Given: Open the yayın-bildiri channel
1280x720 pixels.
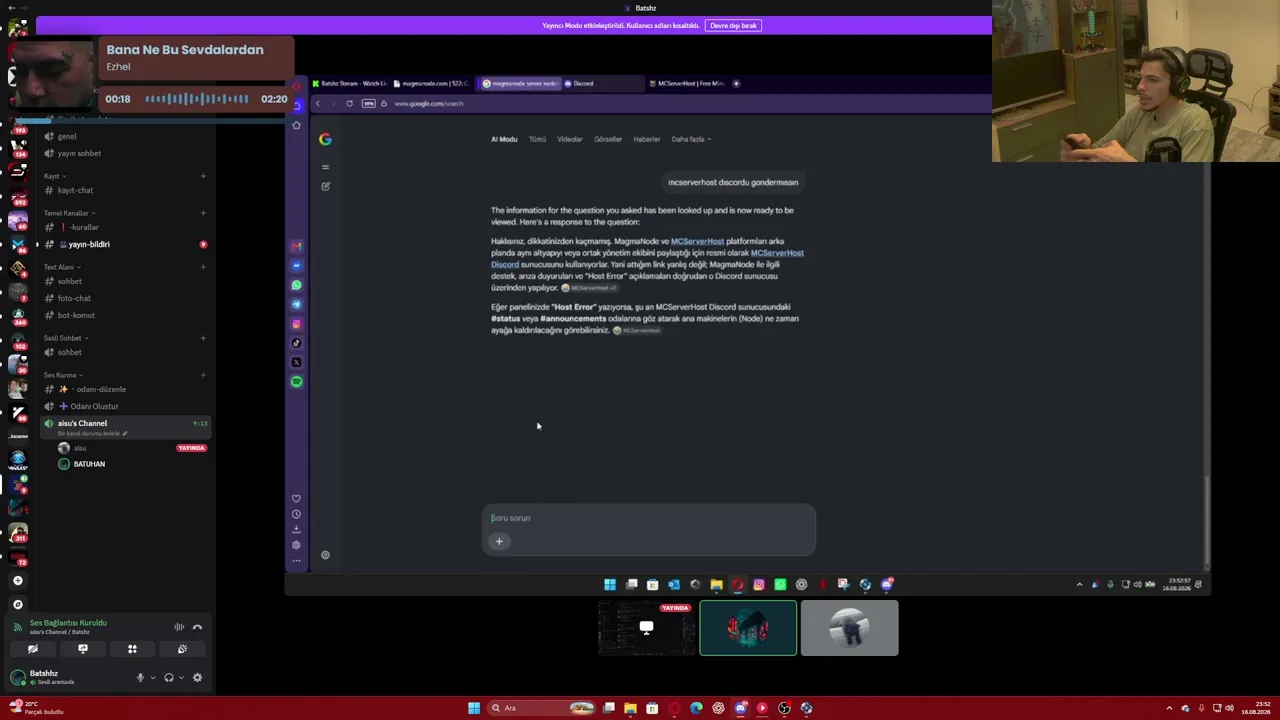Looking at the screenshot, I should [x=125, y=244].
